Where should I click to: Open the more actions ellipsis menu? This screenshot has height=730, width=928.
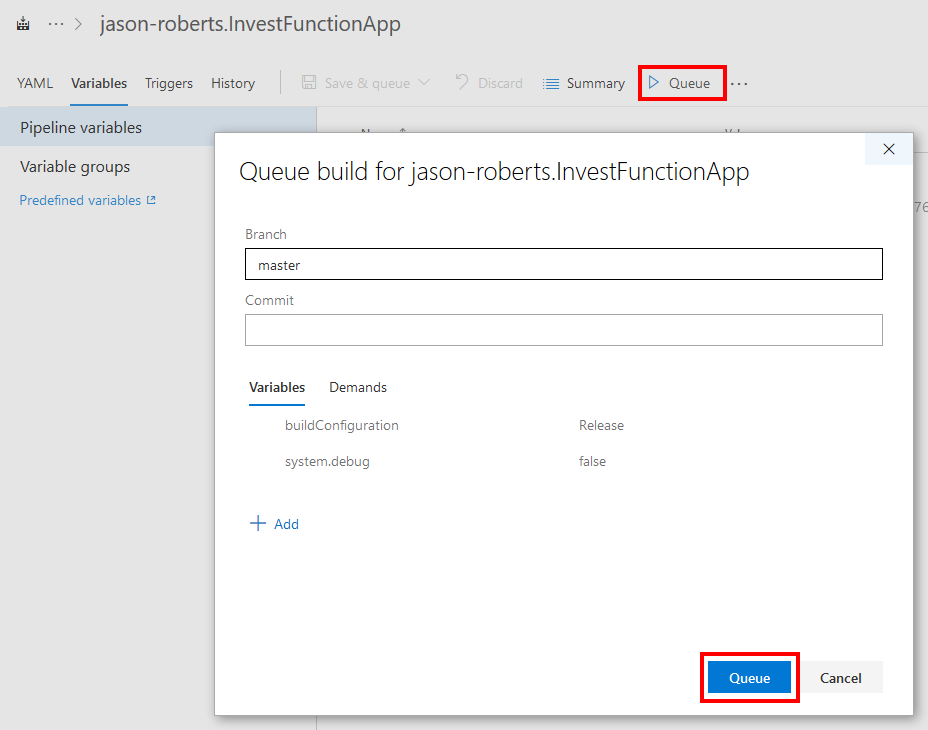tap(739, 84)
